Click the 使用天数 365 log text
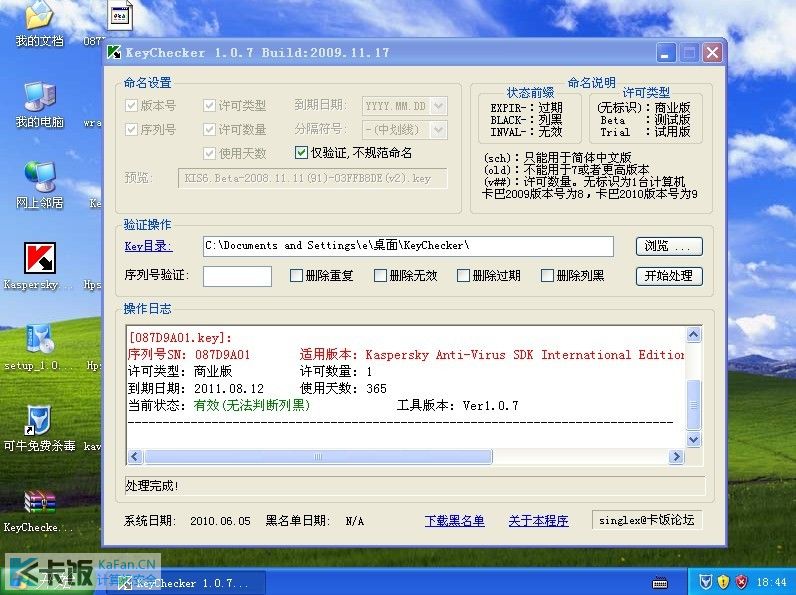 (x=343, y=388)
